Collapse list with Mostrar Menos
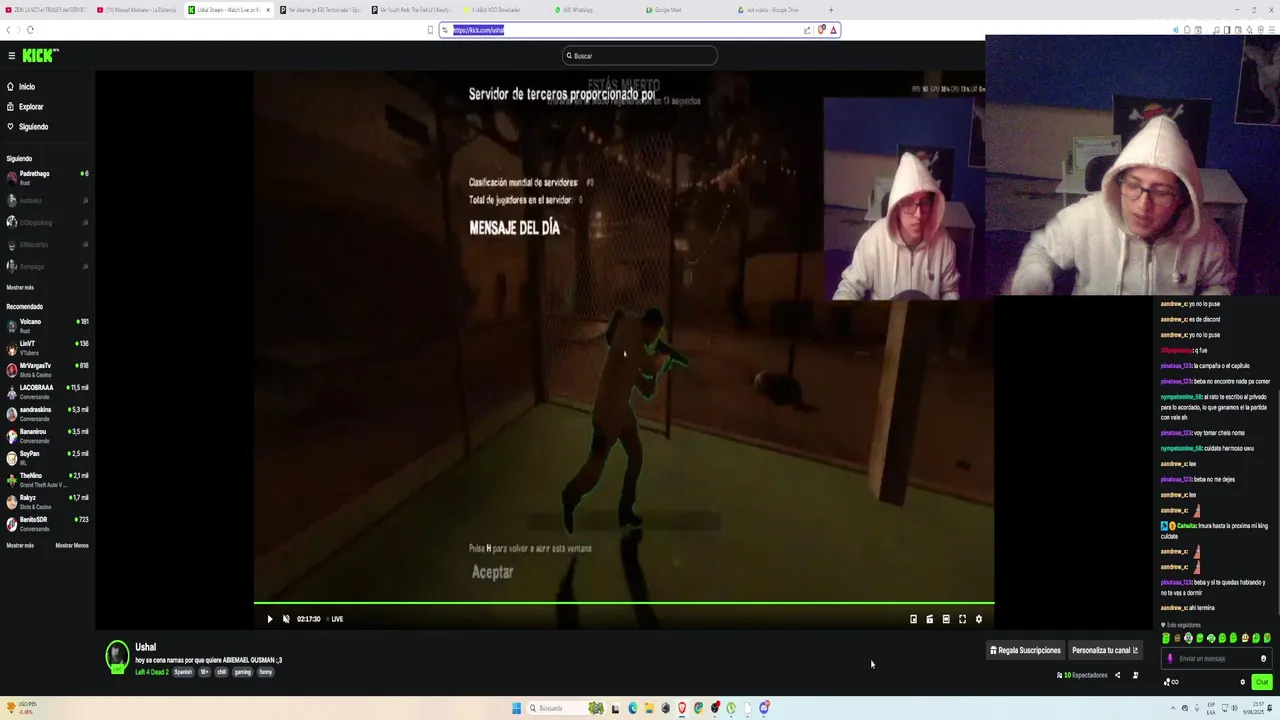The image size is (1280, 720). pos(72,545)
